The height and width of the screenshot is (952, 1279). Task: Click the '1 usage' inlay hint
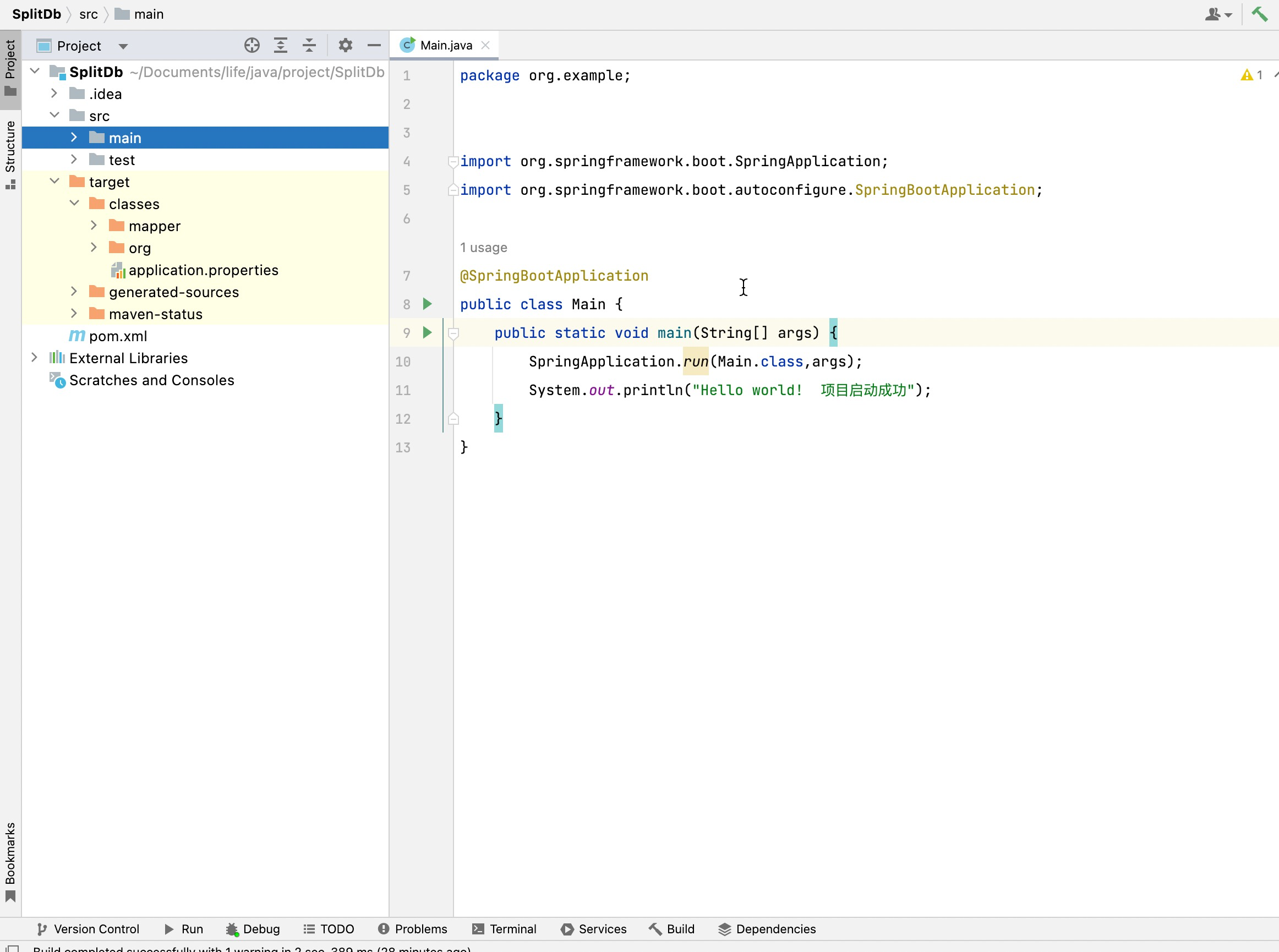[484, 247]
